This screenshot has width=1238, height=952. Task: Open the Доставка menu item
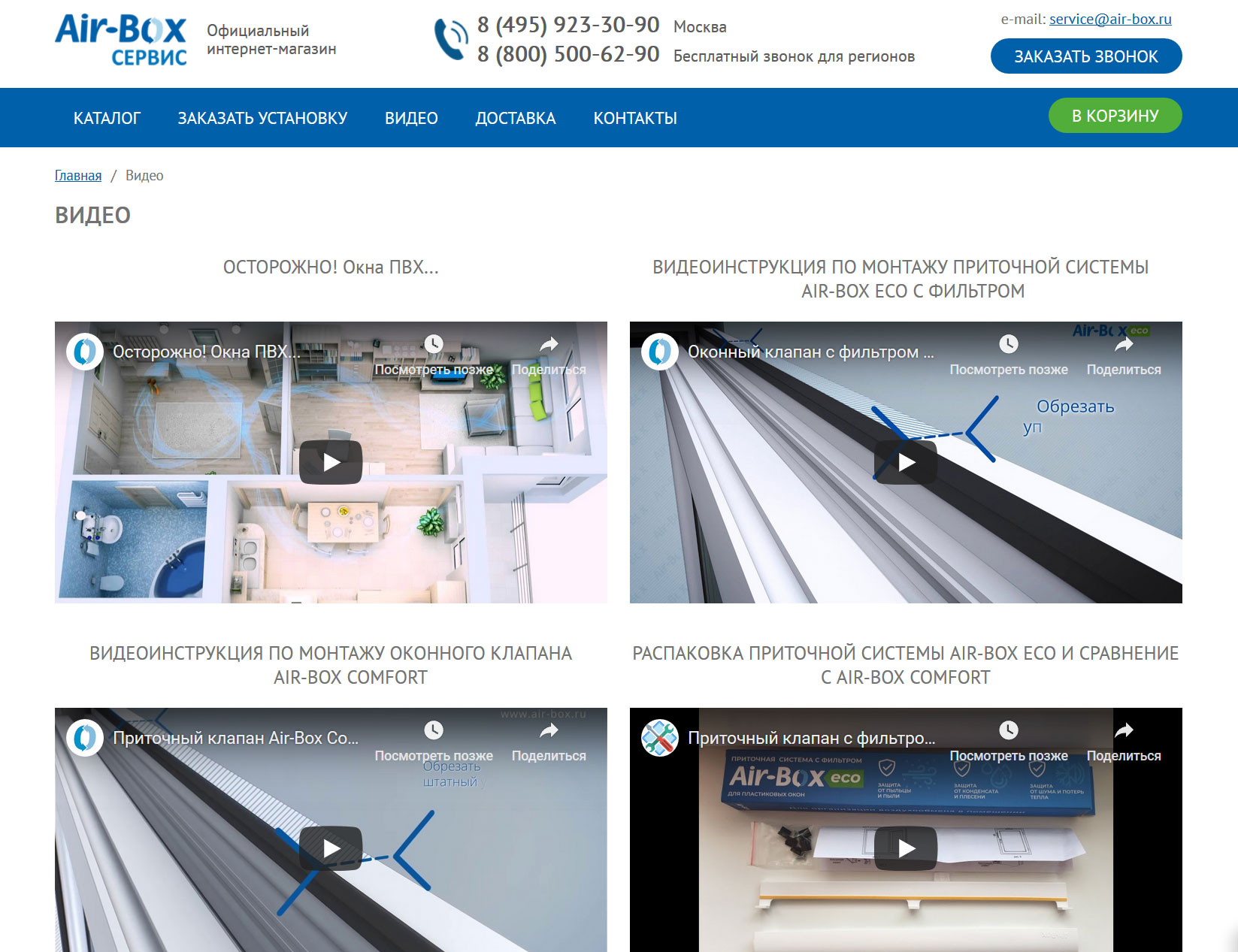point(516,118)
